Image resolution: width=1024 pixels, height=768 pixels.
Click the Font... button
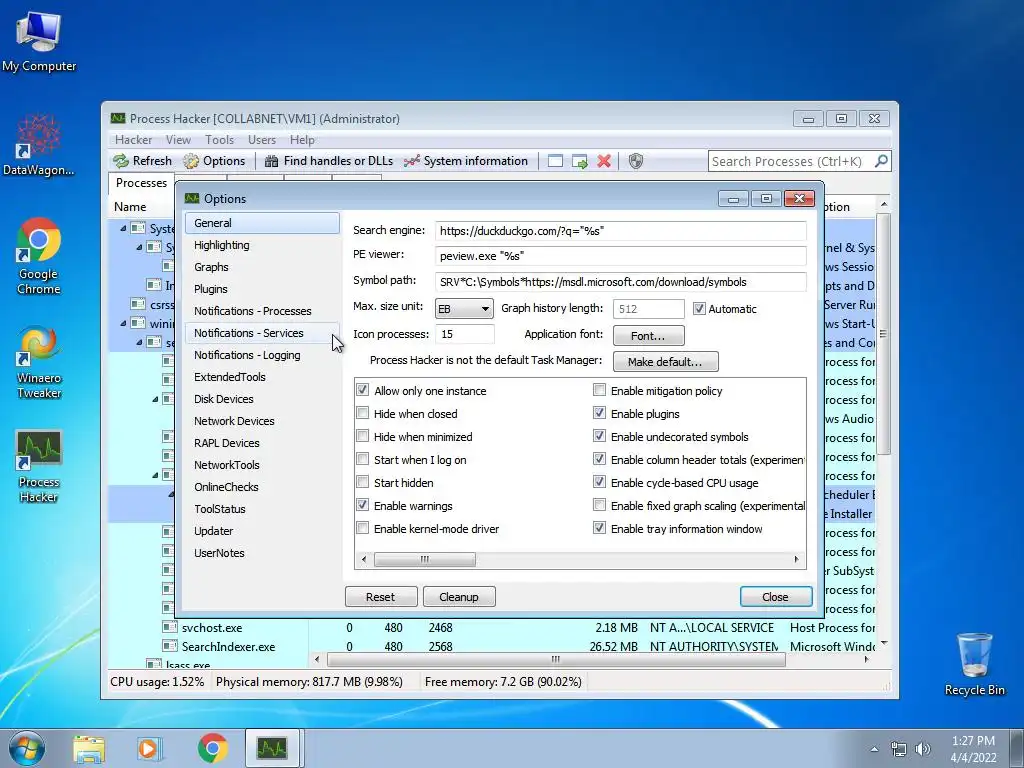pos(648,336)
